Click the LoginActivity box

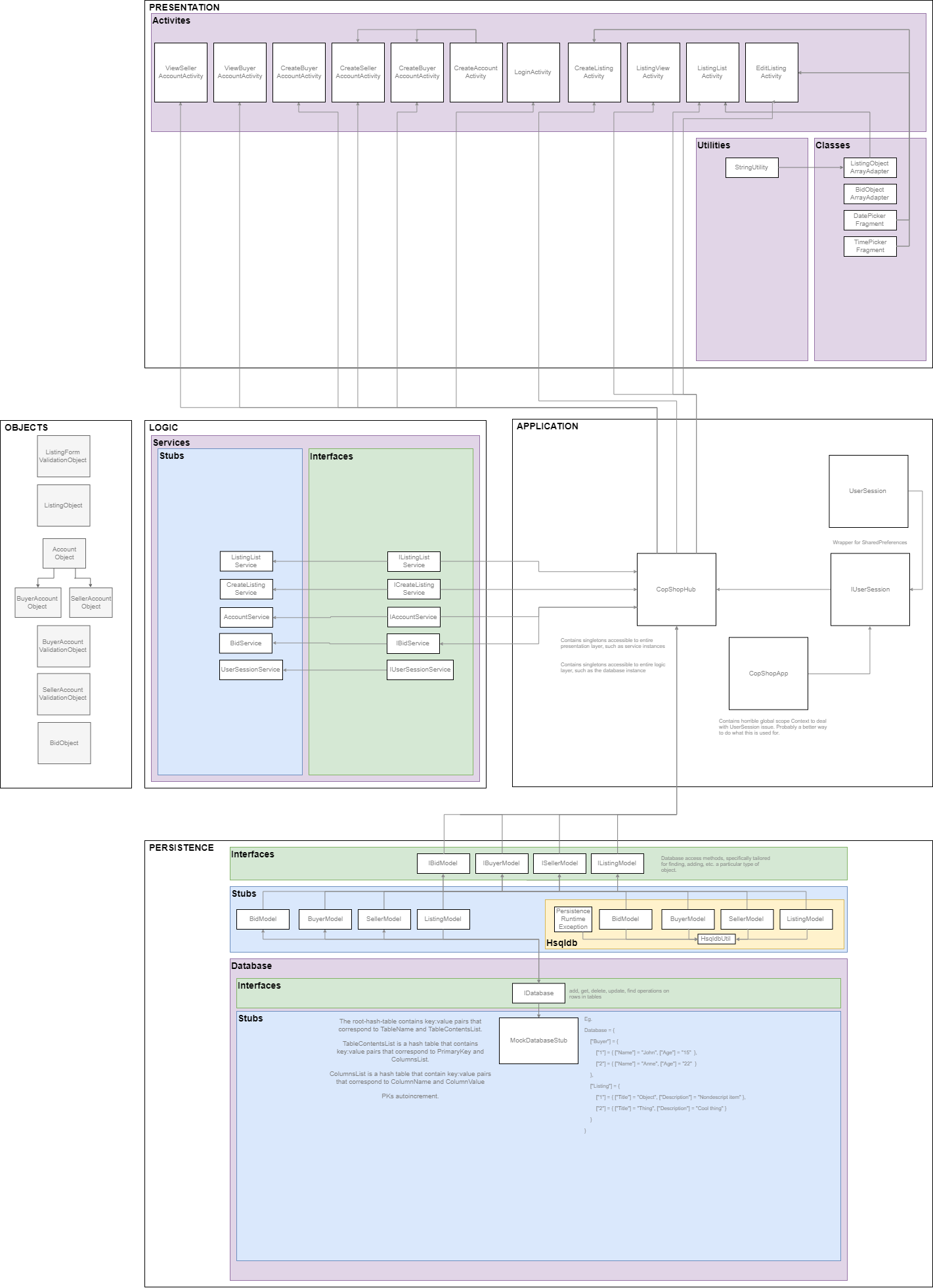[533, 72]
